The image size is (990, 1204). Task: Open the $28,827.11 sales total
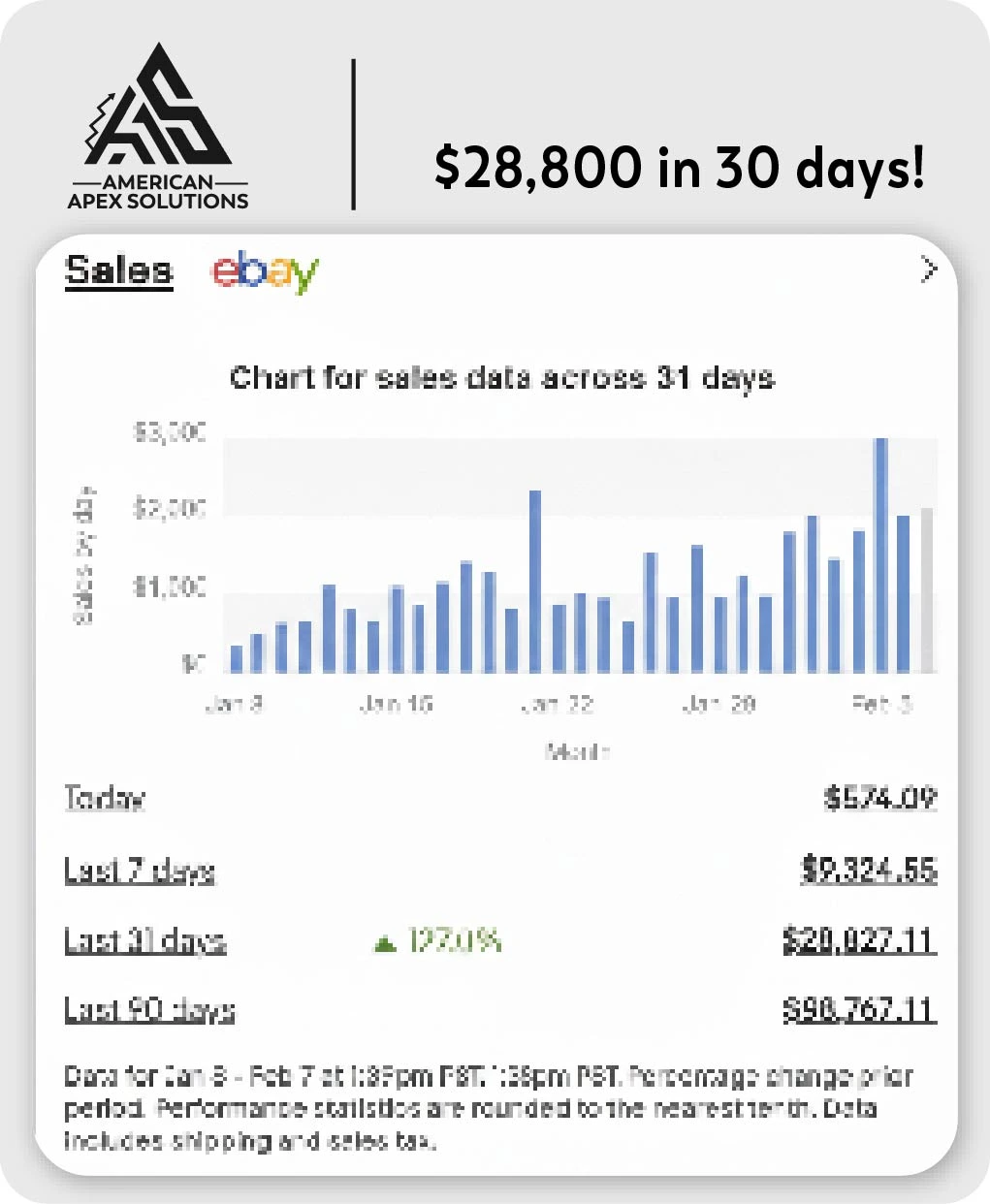(x=859, y=941)
